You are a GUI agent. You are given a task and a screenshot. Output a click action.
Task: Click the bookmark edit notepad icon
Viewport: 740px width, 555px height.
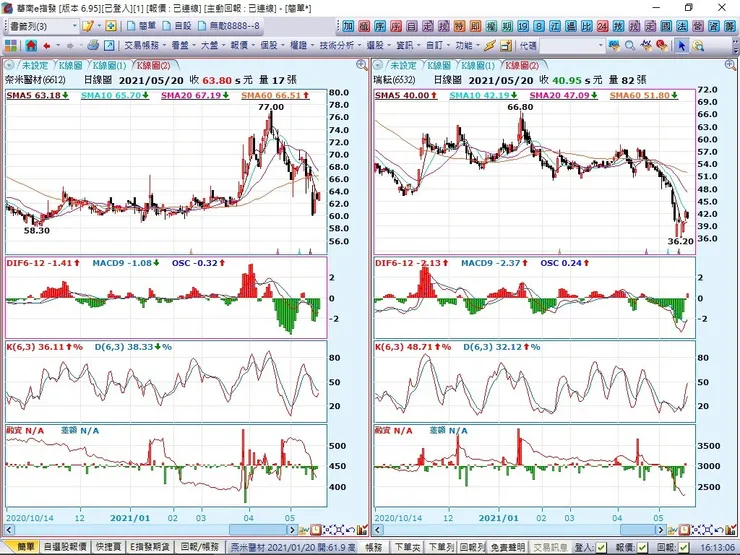coord(88,26)
